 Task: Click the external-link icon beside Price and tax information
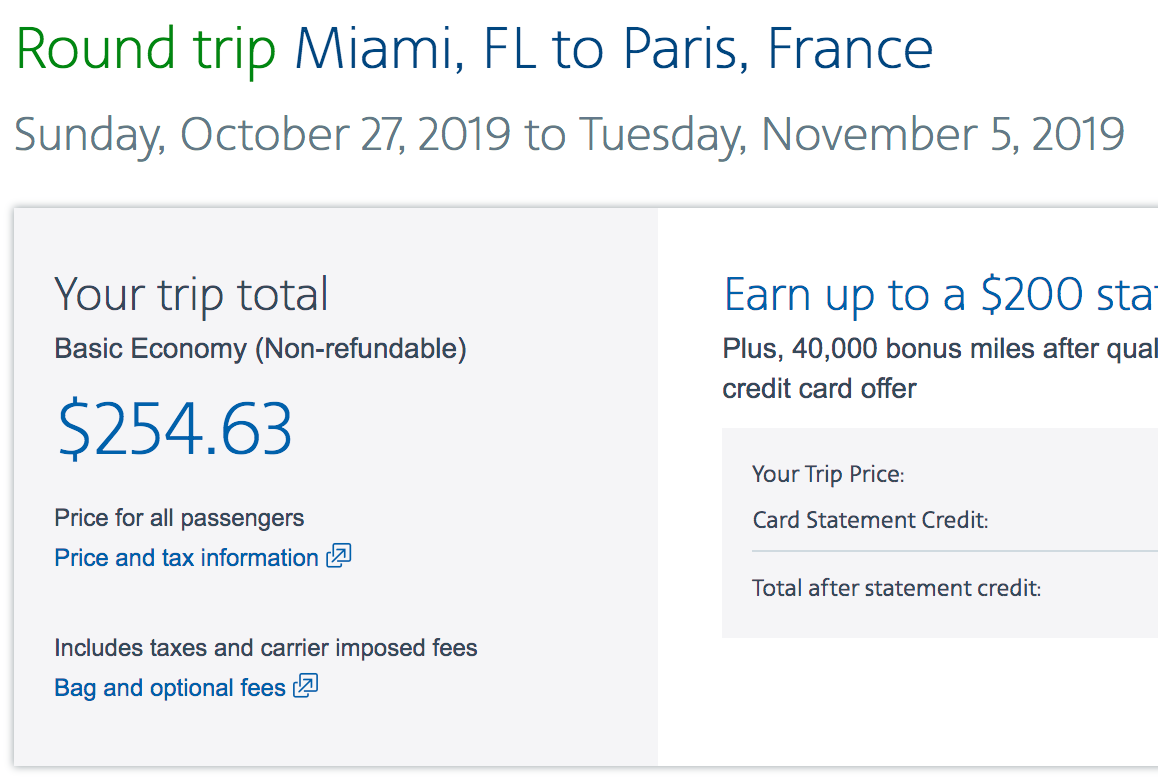click(x=338, y=555)
